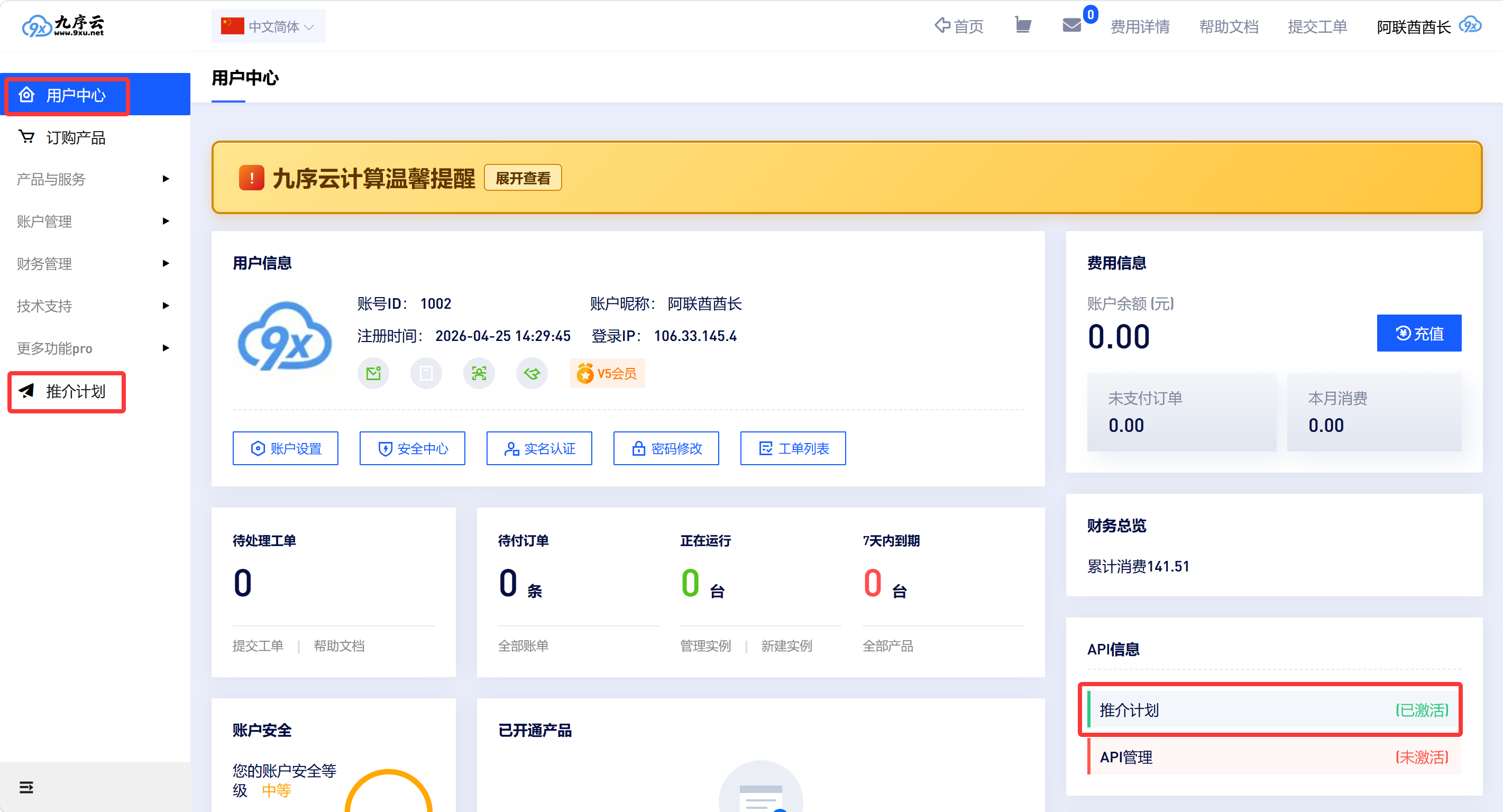Screen dimensions: 1503x812
Task: Collapse sidebar using the bottom menu icon
Action: [x=26, y=788]
